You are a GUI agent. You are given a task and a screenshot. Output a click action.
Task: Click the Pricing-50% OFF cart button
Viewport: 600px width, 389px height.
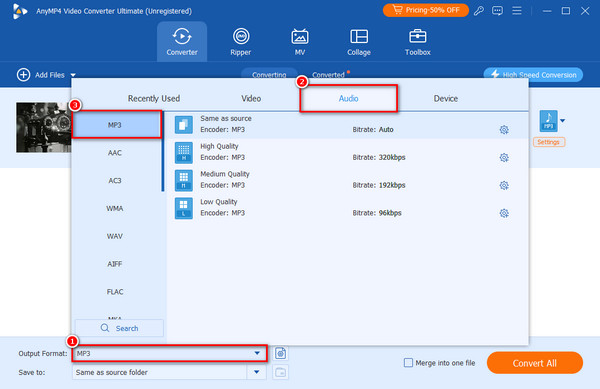pos(426,10)
